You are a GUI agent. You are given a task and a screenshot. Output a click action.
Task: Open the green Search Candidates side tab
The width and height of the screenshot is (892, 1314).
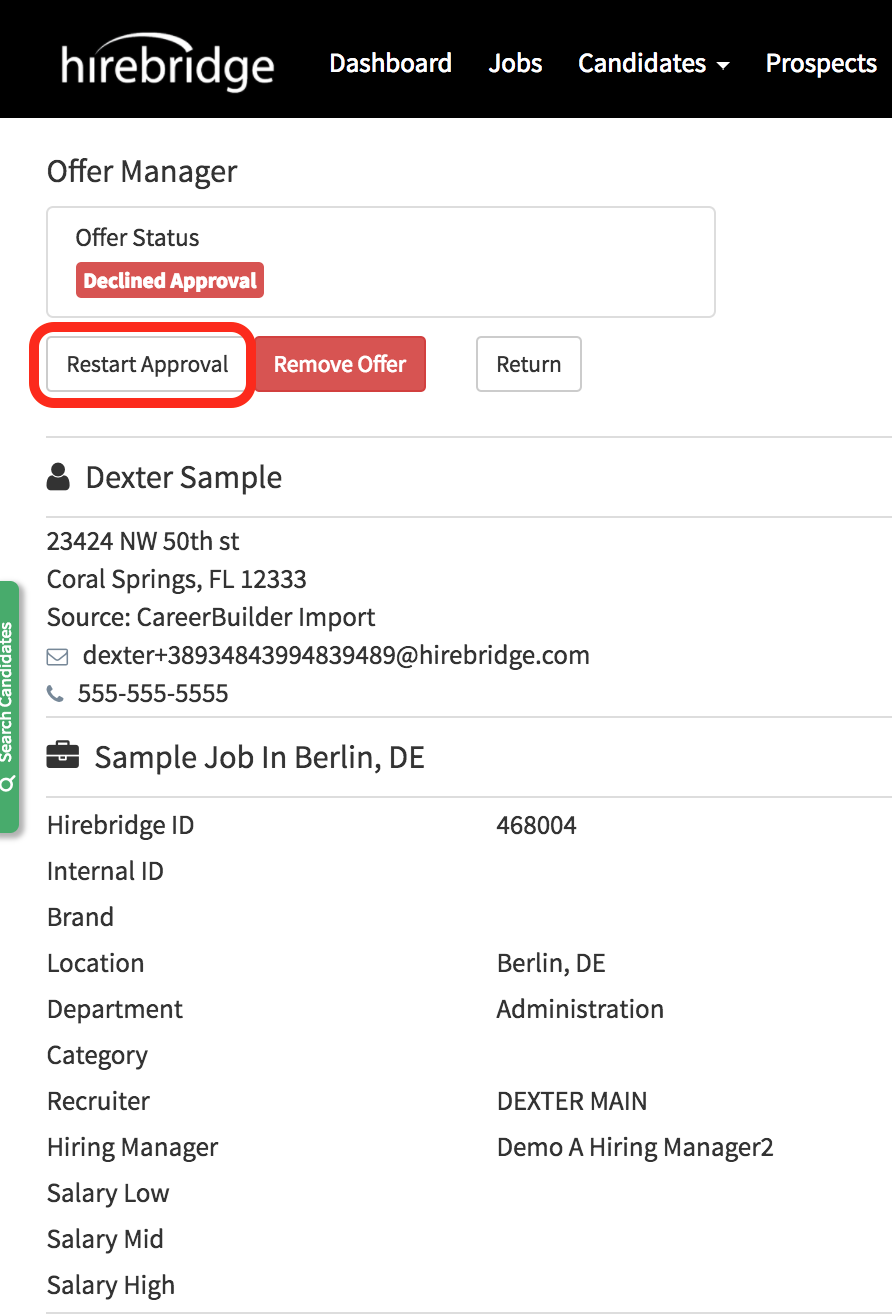pos(8,706)
